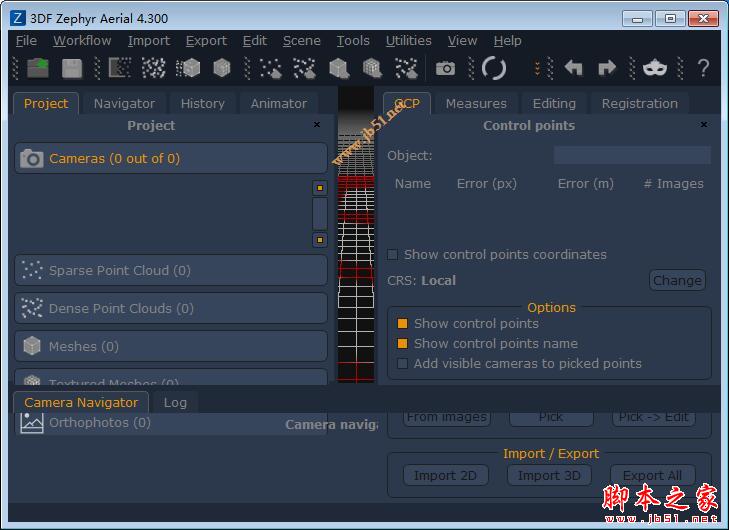Click the mesh import cube toolbar icon
The height and width of the screenshot is (530, 729).
339,69
